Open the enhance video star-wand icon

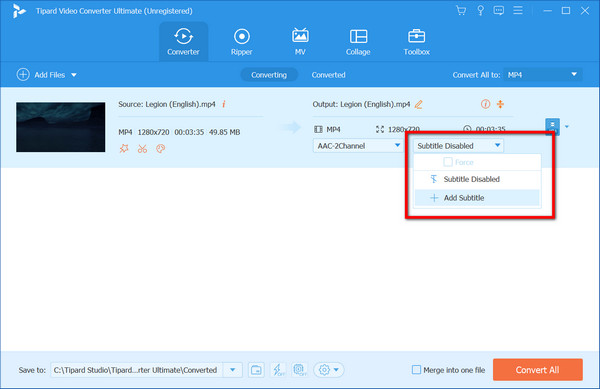[124, 148]
